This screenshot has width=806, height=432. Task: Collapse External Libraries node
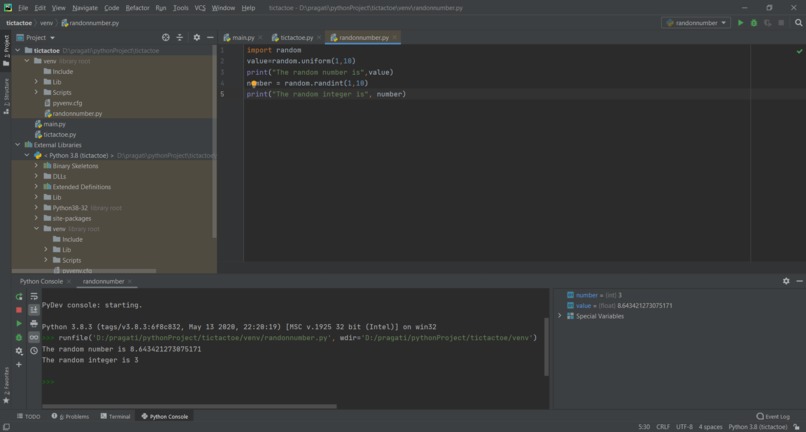point(17,145)
